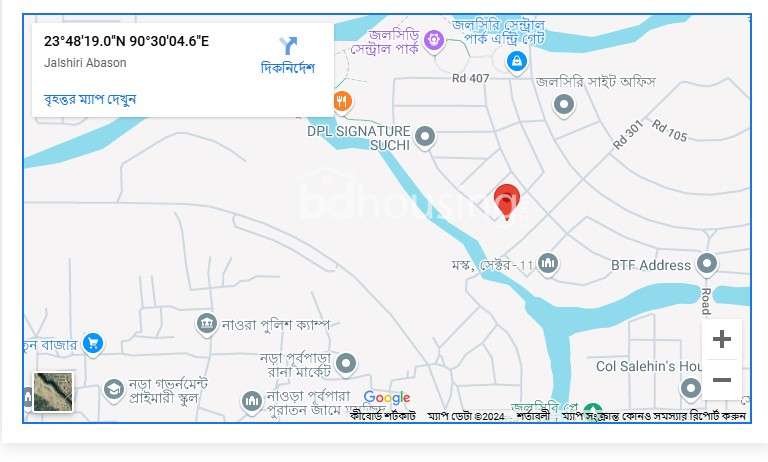Image resolution: width=768 pixels, height=462 pixels.
Task: Click the Jolshiri site office marker
Action: [x=564, y=105]
